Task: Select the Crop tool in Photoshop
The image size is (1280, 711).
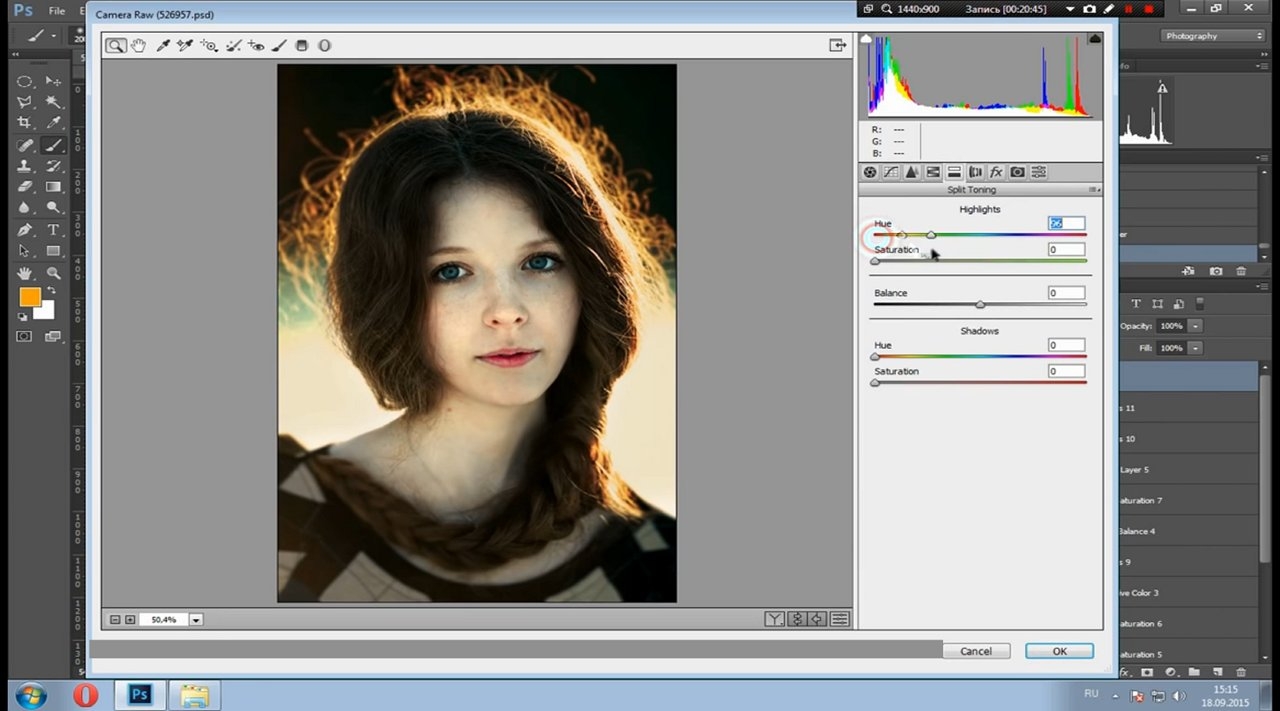Action: click(25, 123)
